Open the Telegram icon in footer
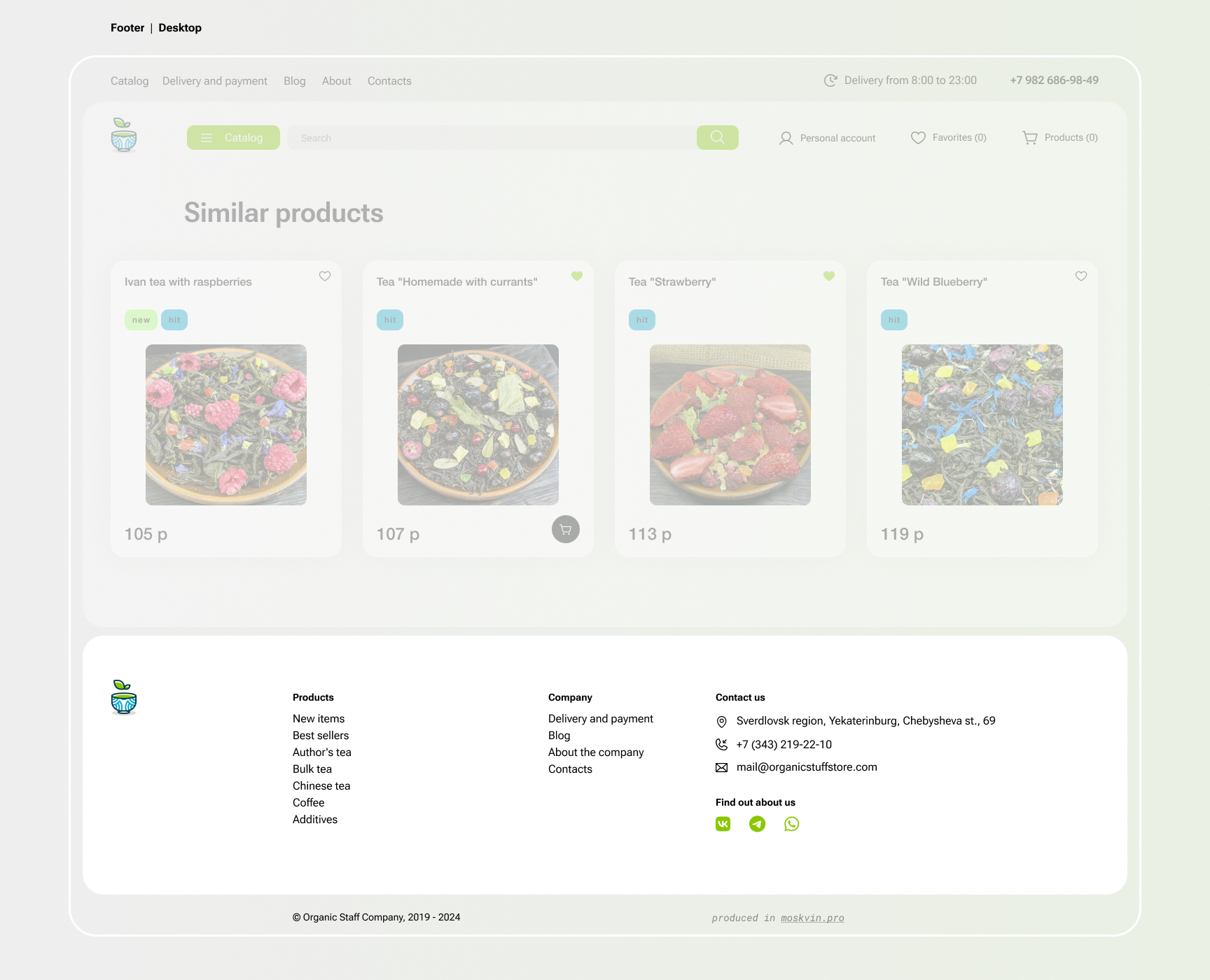Viewport: 1210px width, 980px height. click(x=757, y=824)
